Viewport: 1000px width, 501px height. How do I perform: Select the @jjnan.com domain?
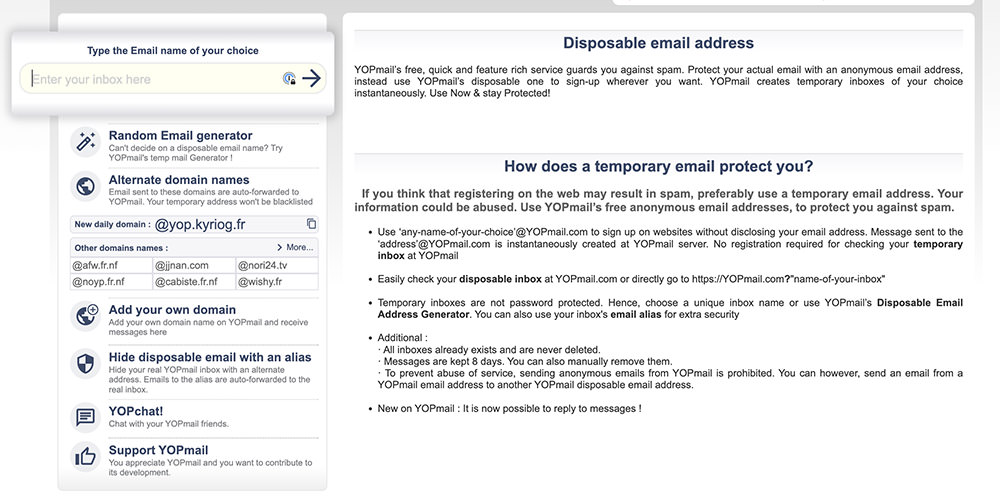click(x=194, y=265)
